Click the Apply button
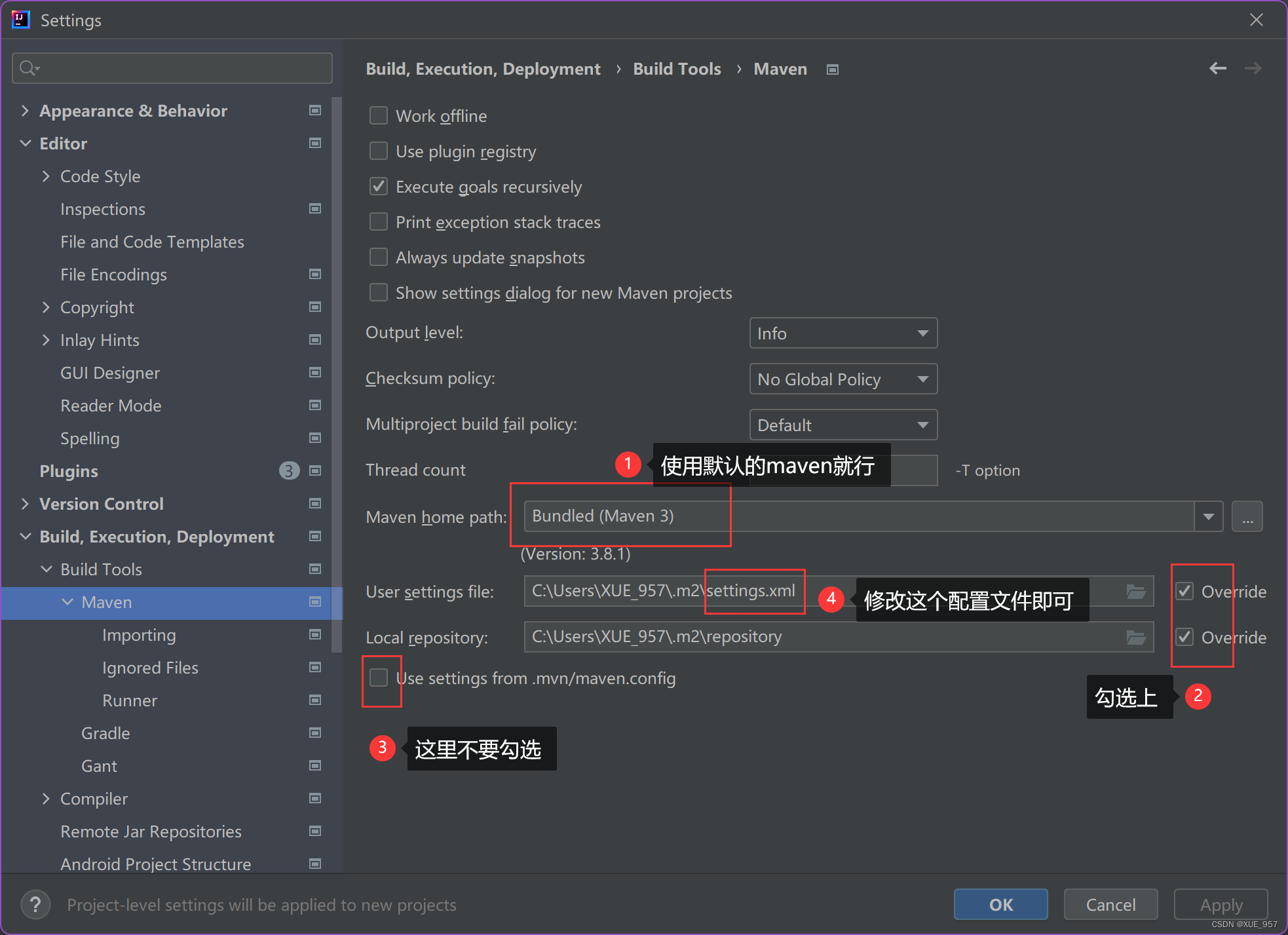The image size is (1288, 935). 1221,904
